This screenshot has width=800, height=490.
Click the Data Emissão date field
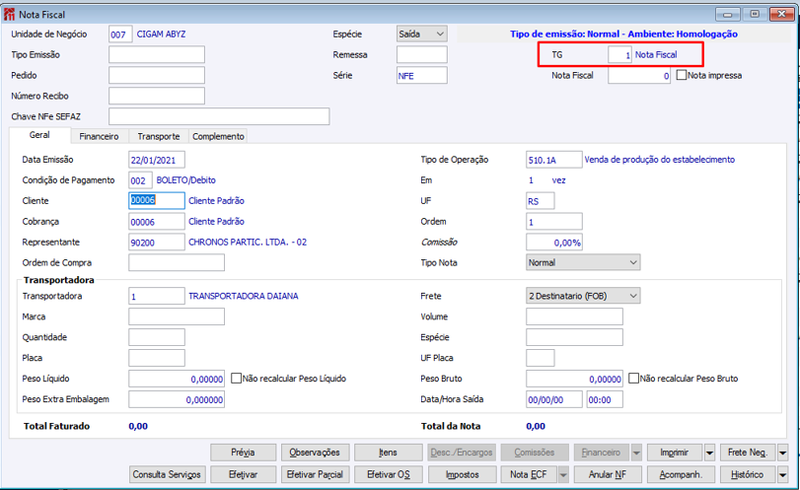(x=157, y=160)
